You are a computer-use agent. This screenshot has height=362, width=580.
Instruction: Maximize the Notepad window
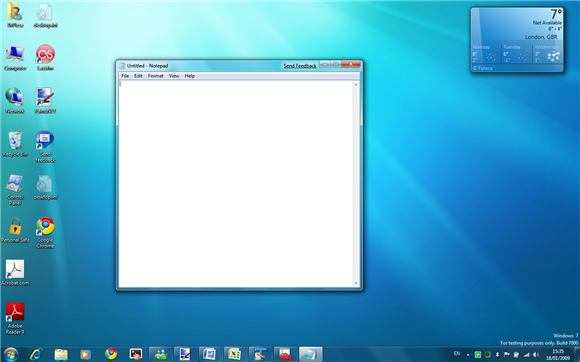(335, 64)
